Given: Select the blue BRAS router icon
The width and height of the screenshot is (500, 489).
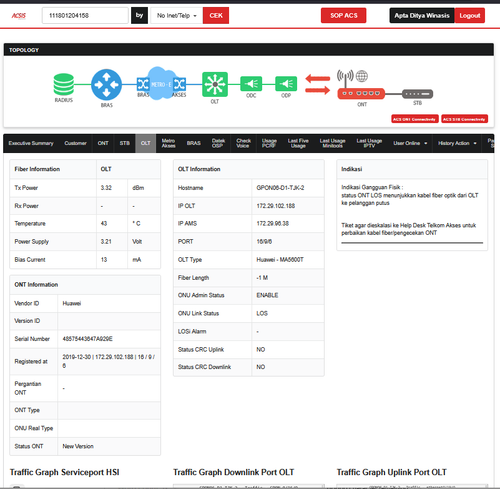Looking at the screenshot, I should 106,85.
